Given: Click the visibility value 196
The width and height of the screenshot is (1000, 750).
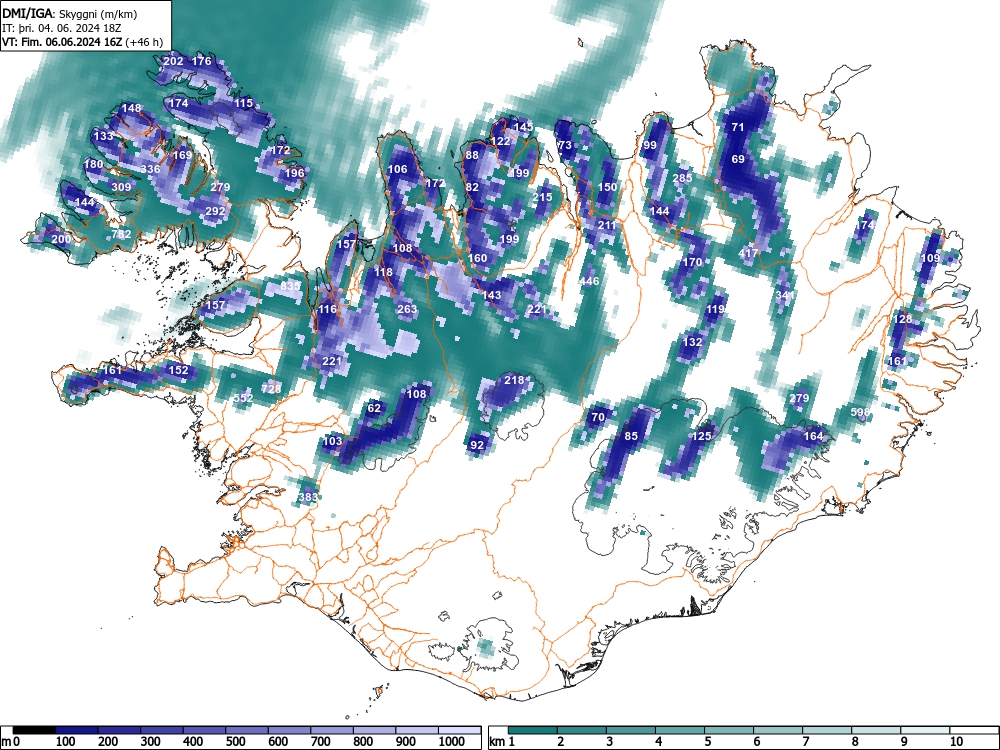Looking at the screenshot, I should click(295, 173).
